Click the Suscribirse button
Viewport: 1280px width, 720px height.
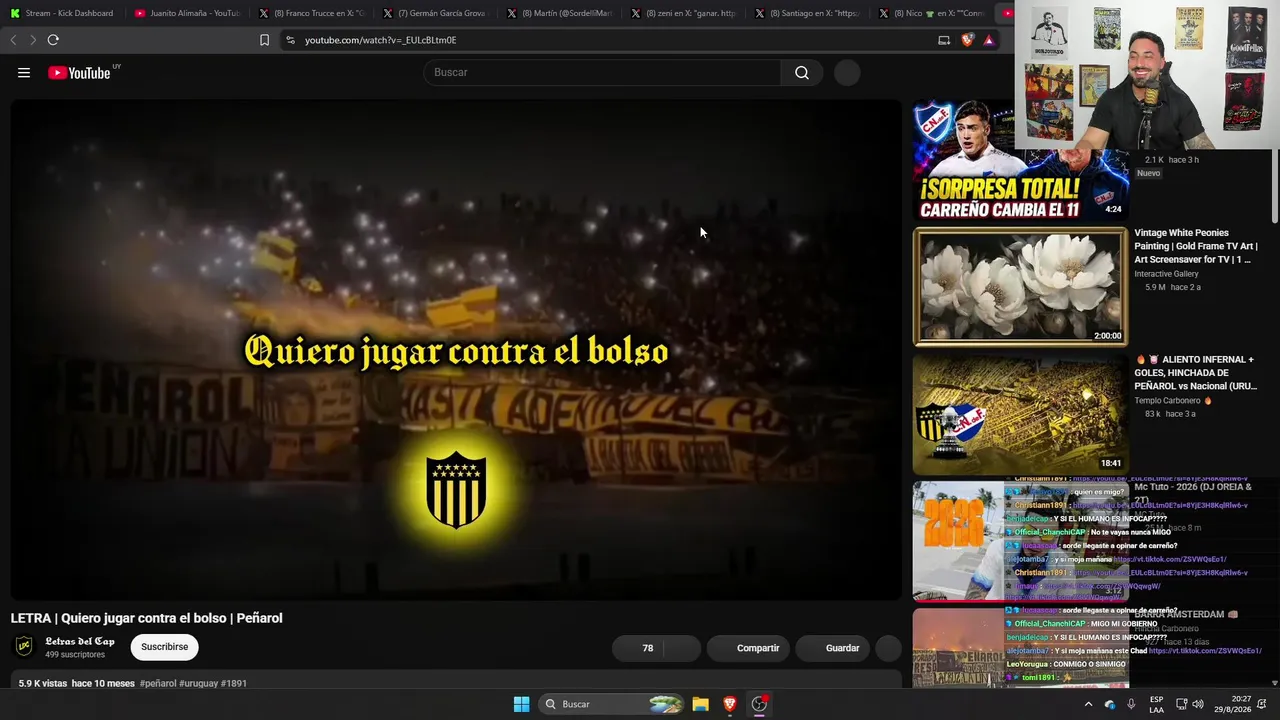click(164, 647)
